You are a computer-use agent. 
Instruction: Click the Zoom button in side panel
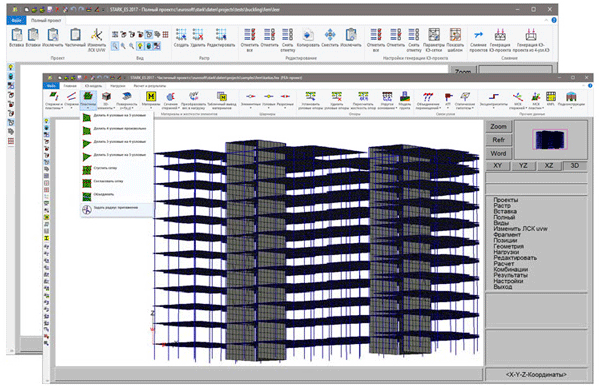pyautogui.click(x=498, y=126)
